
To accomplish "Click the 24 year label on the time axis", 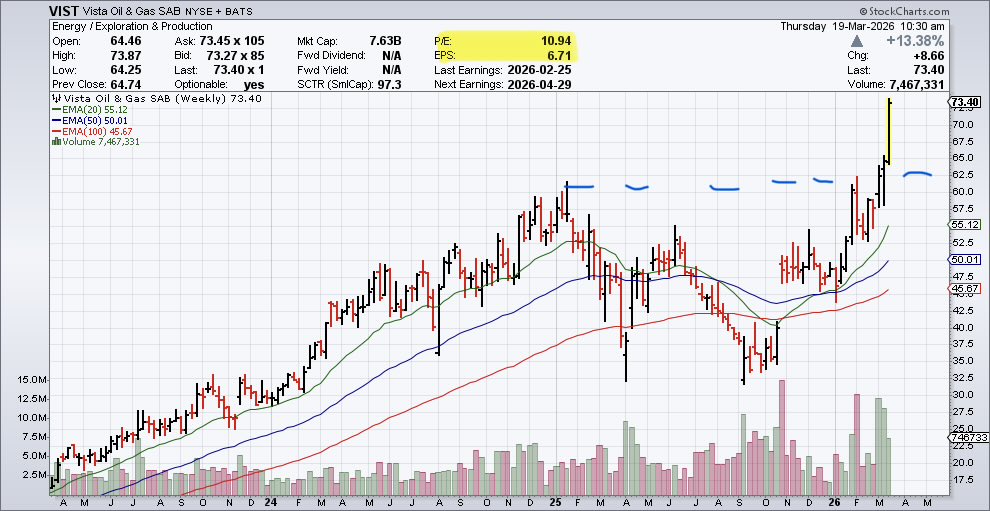I will point(270,503).
